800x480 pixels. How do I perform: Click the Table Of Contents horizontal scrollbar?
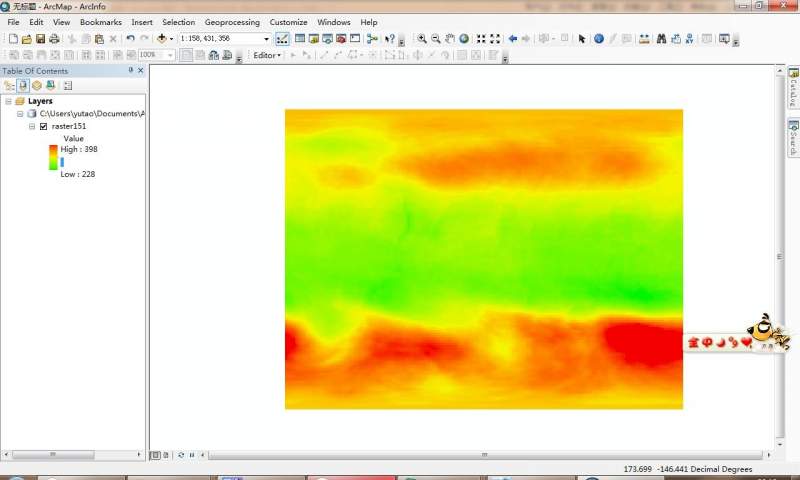(x=53, y=454)
